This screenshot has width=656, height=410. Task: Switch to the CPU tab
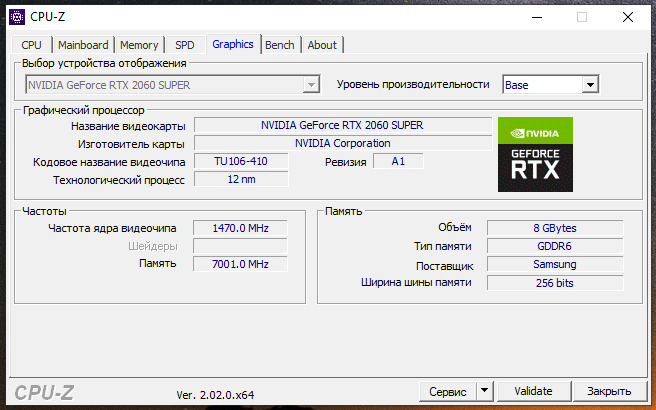coord(31,45)
